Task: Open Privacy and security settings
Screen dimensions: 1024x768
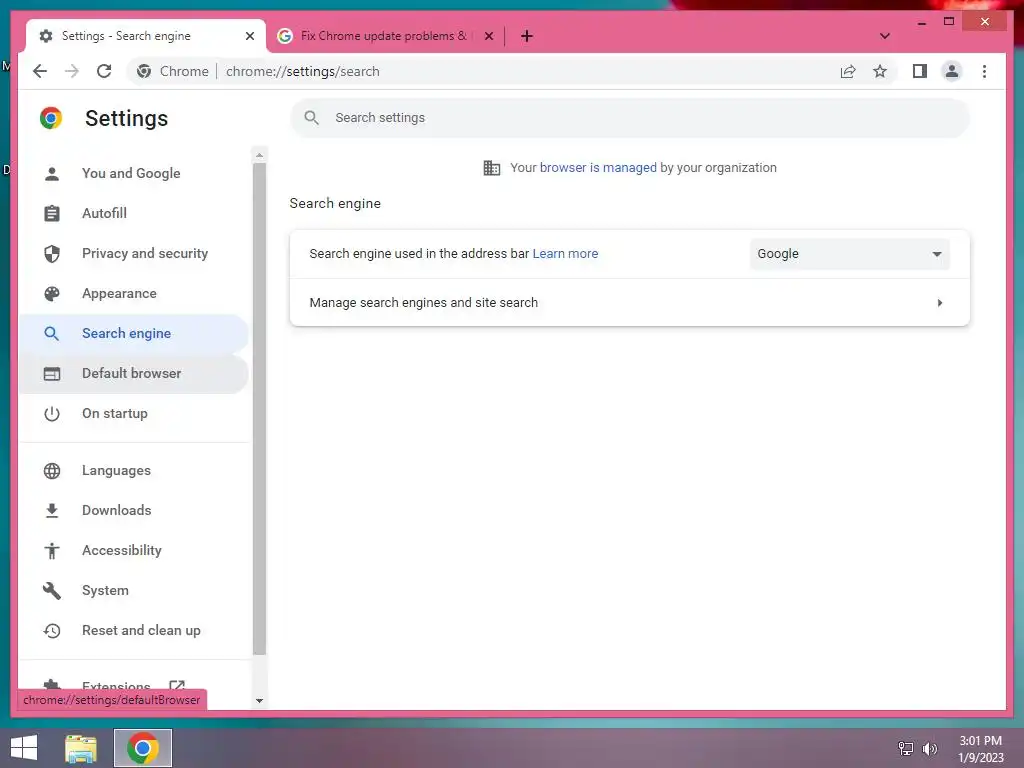Action: [133, 253]
